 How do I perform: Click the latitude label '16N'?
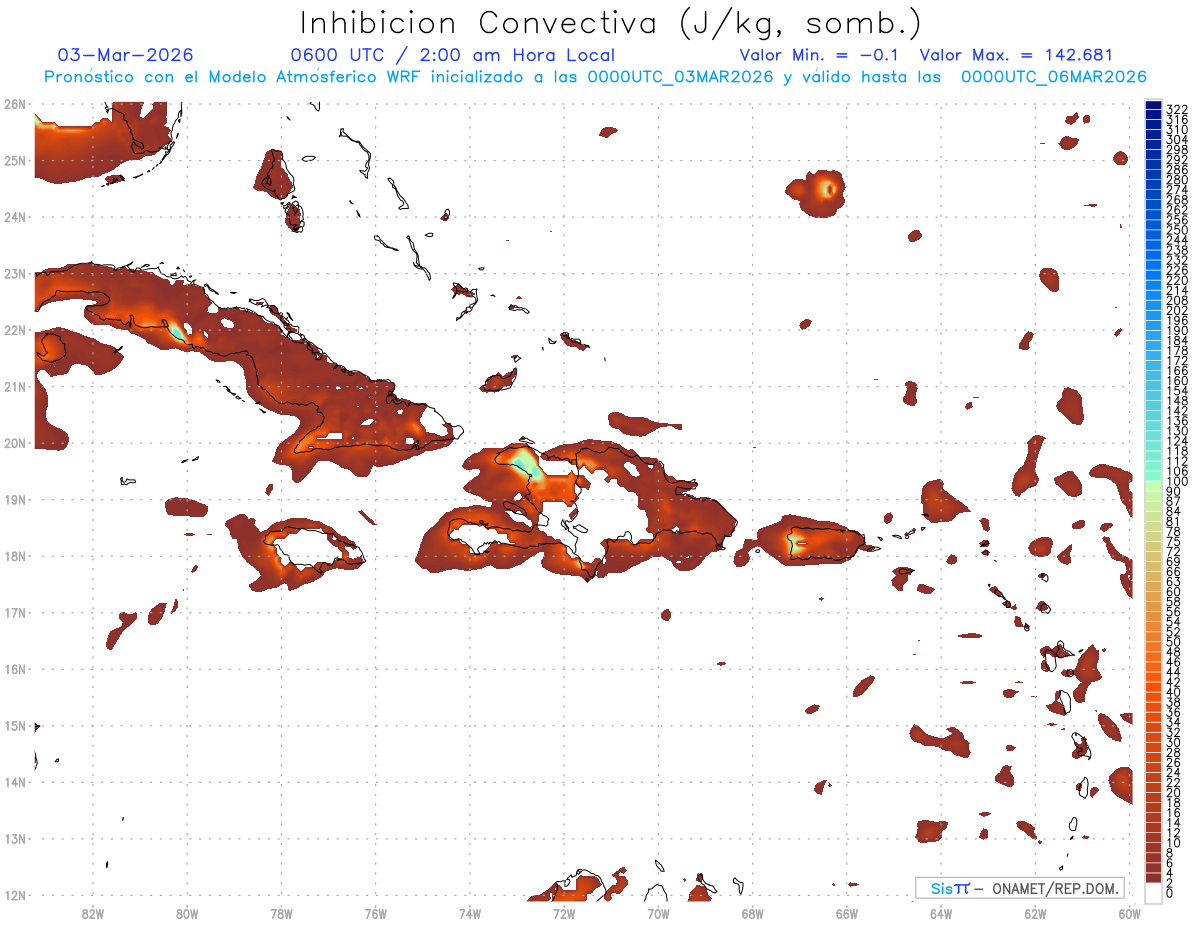pos(14,669)
